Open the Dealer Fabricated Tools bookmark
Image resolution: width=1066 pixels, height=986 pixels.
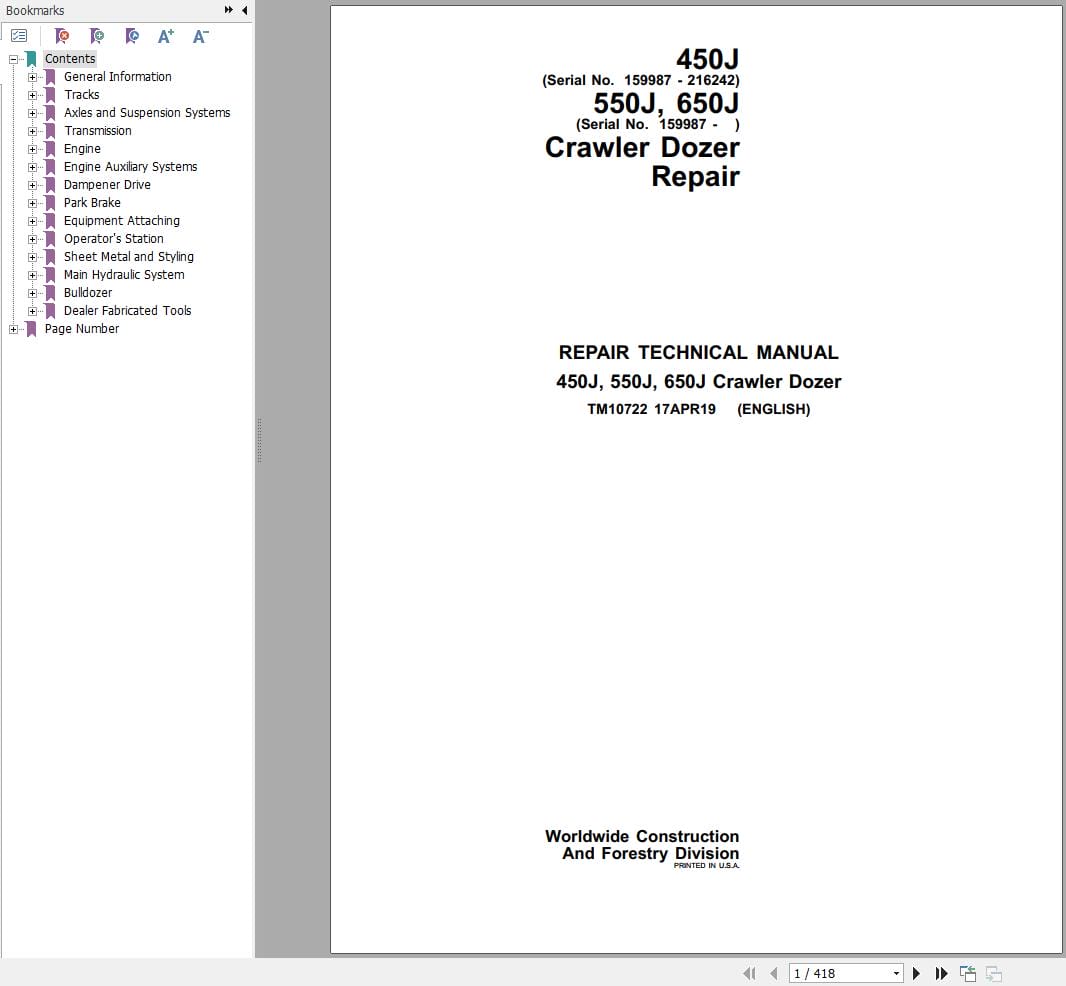point(127,311)
